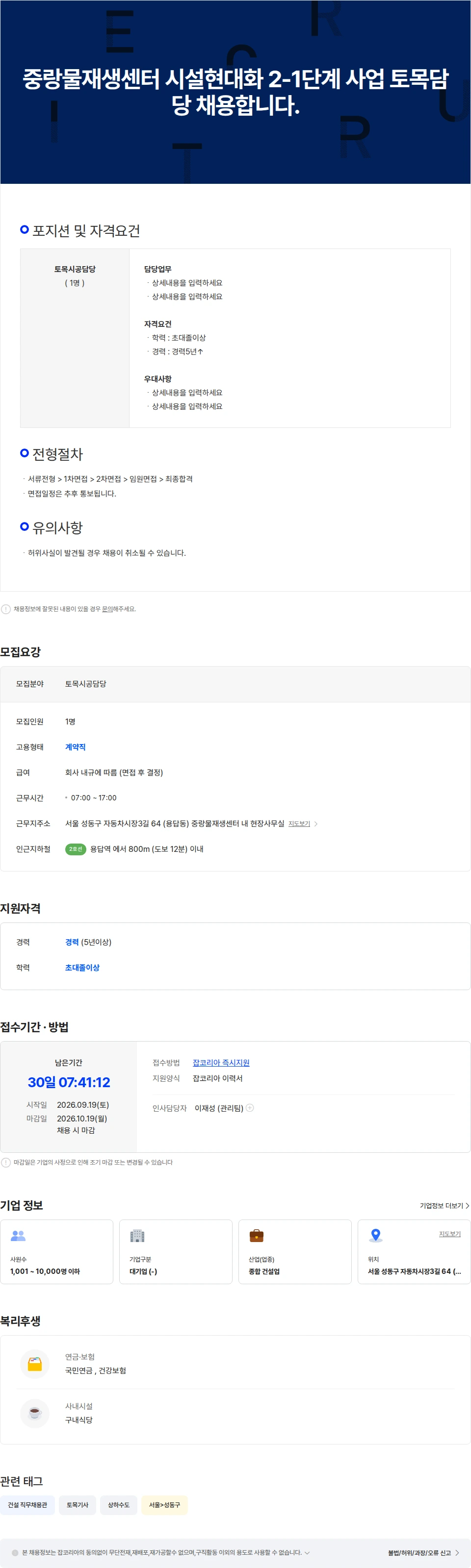471x1568 pixels.
Task: Open the 잡코리아 즉시지원 link
Action: click(221, 1063)
